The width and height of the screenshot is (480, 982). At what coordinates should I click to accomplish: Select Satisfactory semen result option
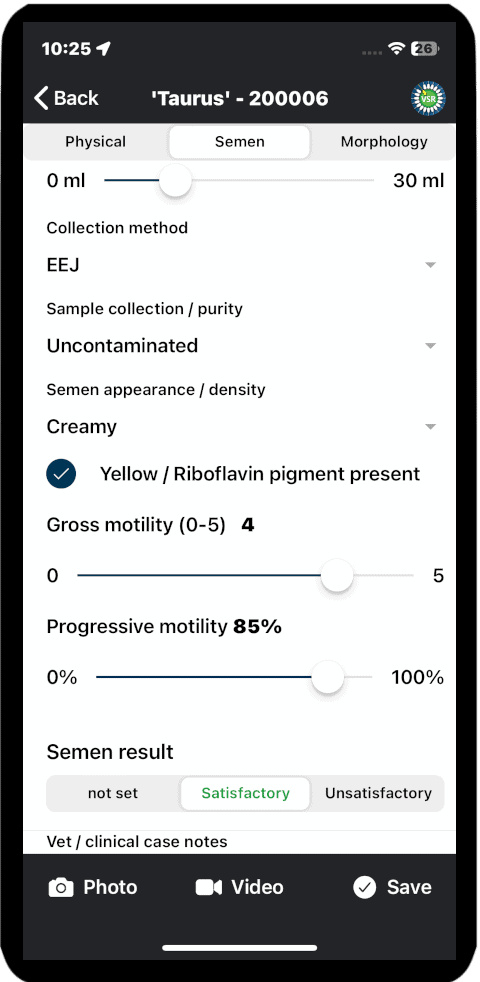(x=246, y=793)
